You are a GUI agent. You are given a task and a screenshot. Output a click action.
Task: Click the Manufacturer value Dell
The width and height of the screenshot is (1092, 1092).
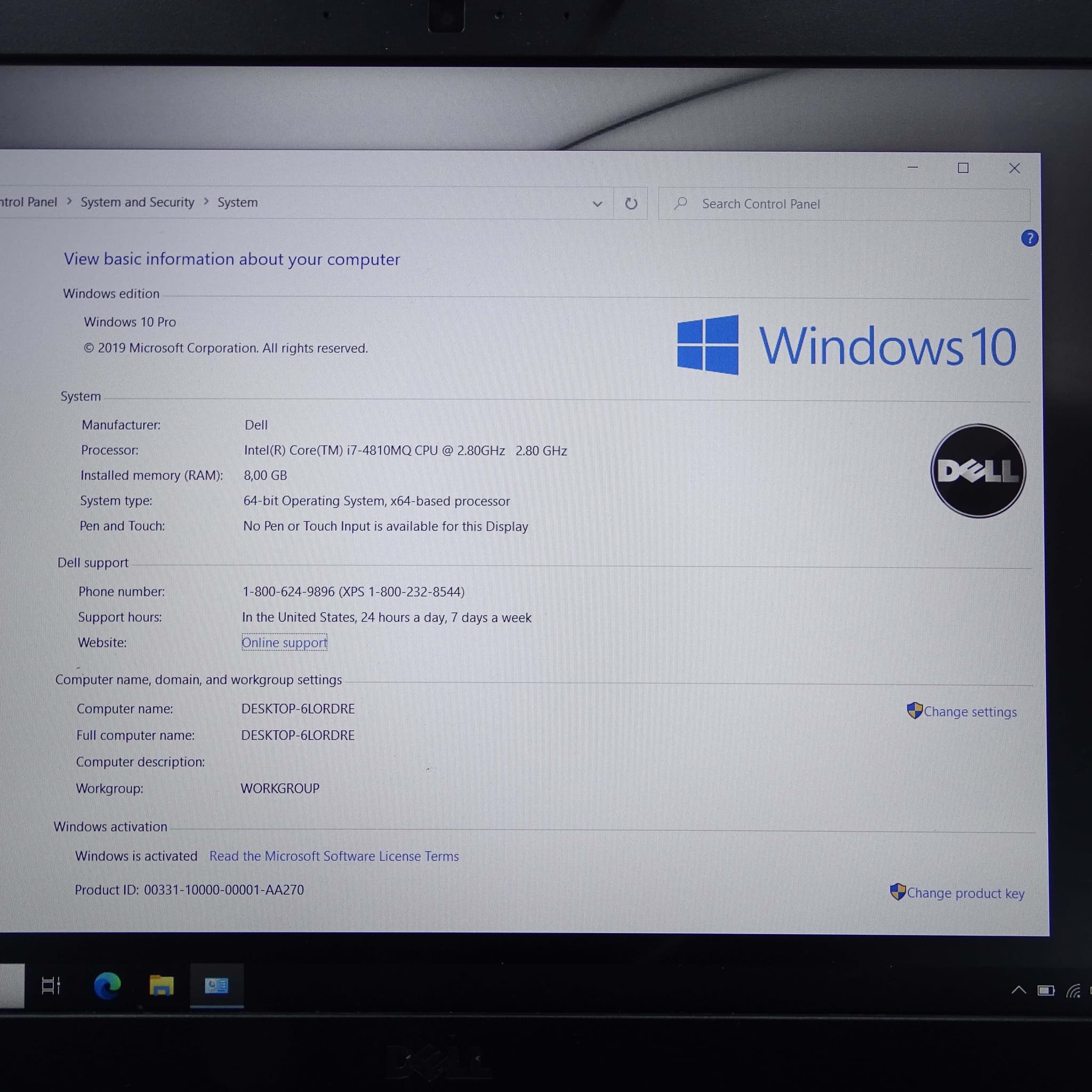pos(256,425)
